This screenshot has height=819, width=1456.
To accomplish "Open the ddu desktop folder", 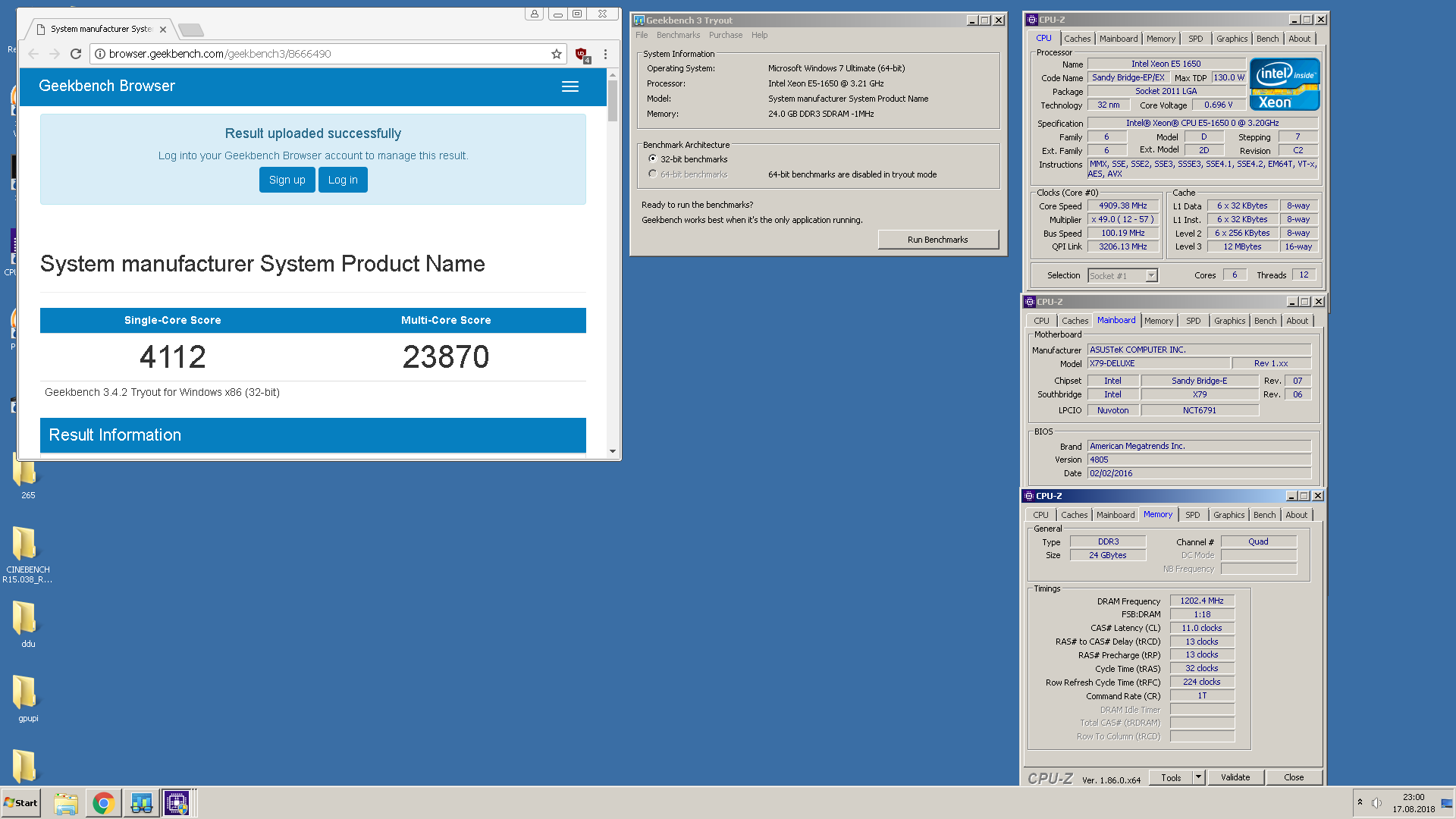I will 25,624.
